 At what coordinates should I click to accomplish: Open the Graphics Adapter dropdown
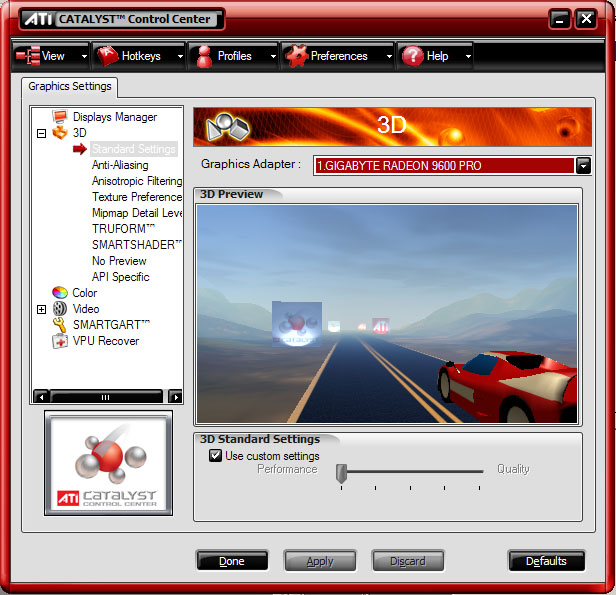click(583, 166)
